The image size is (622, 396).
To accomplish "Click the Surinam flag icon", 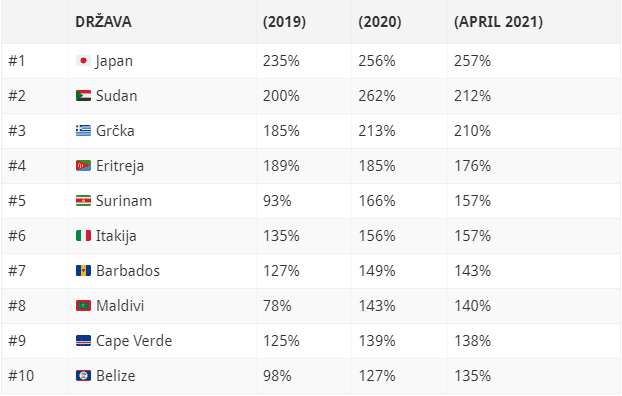I will pos(83,200).
